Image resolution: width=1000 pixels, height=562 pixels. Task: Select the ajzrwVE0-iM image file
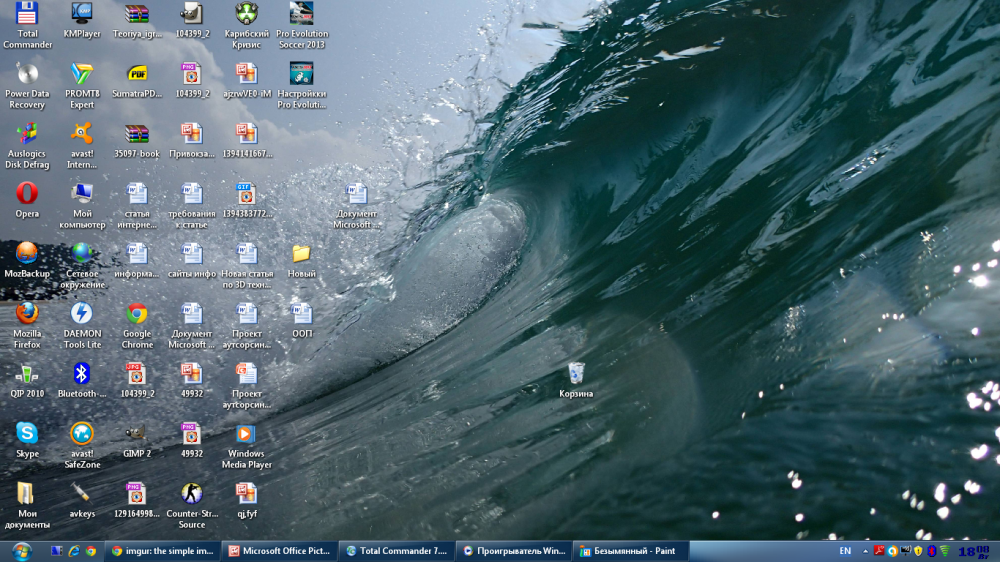coord(246,80)
